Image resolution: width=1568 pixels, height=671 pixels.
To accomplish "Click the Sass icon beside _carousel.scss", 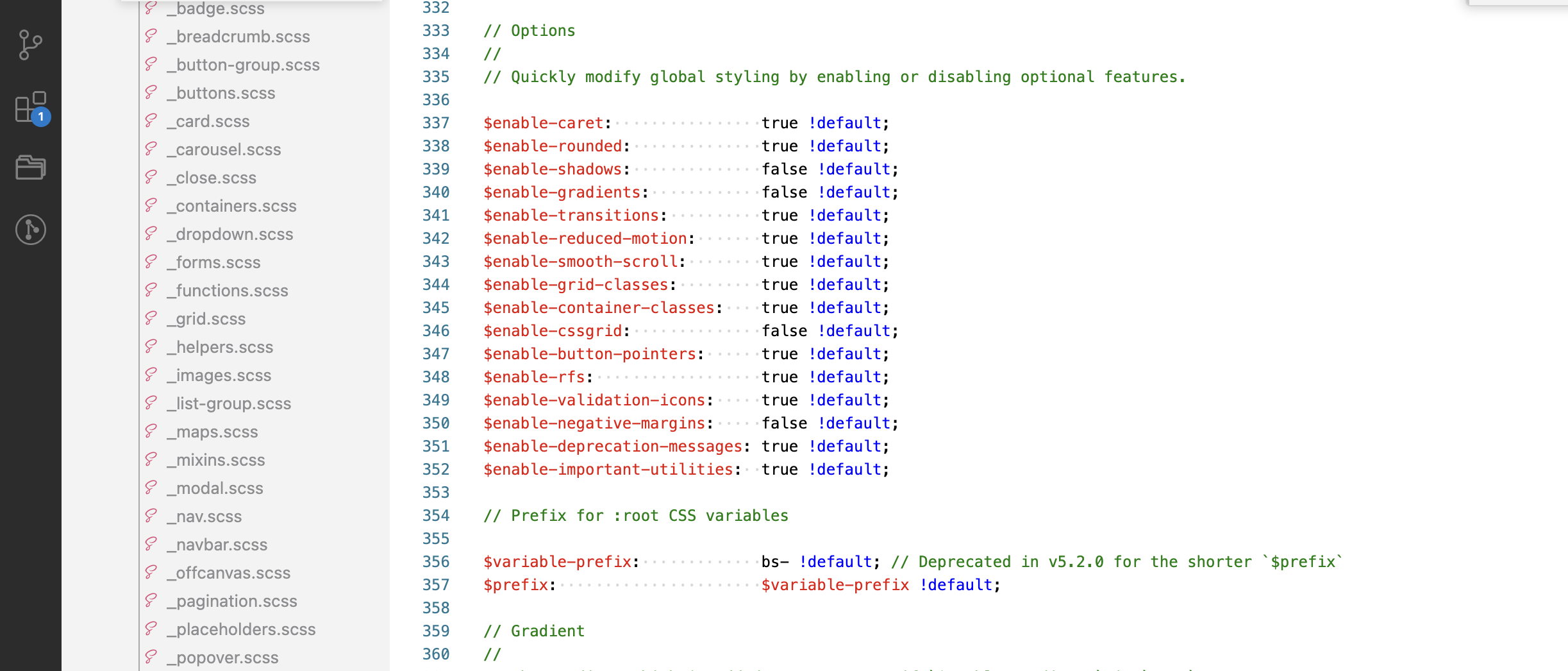I will coord(151,149).
